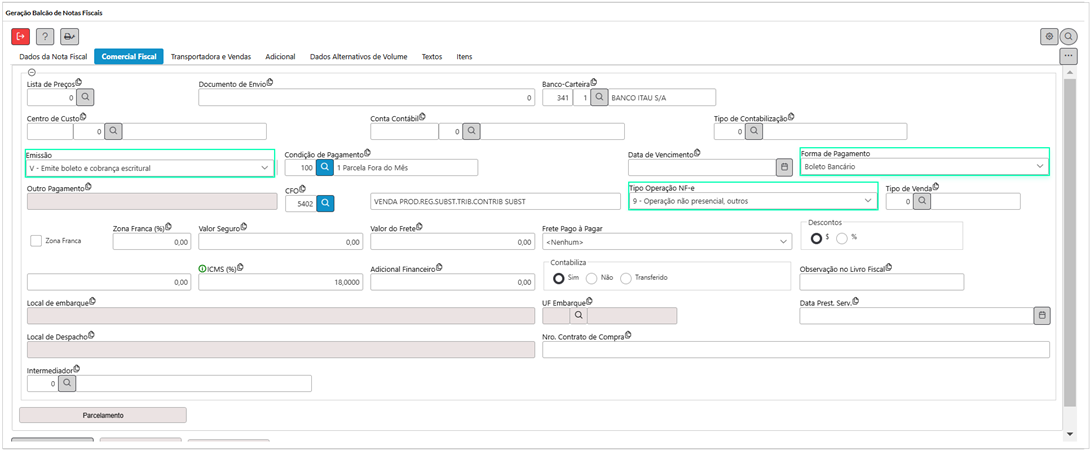Click the magnifier search icon at top right
This screenshot has width=1090, height=450.
click(x=1069, y=36)
